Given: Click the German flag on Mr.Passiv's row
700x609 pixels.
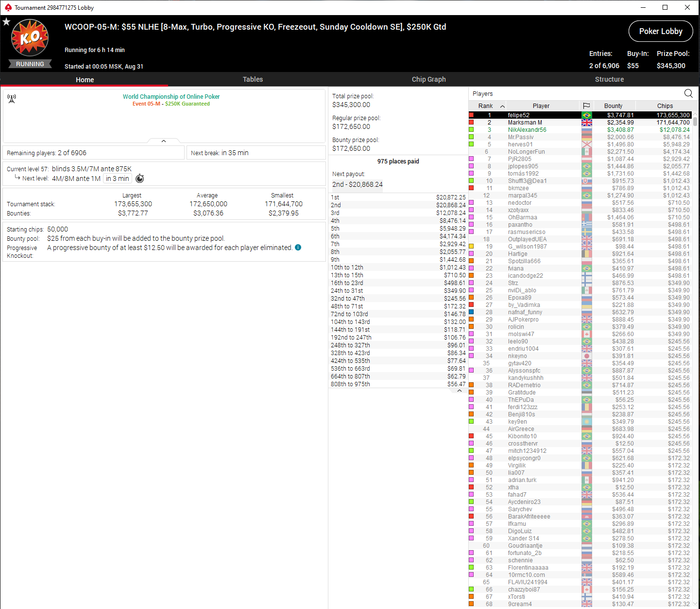Looking at the screenshot, I should click(587, 137).
